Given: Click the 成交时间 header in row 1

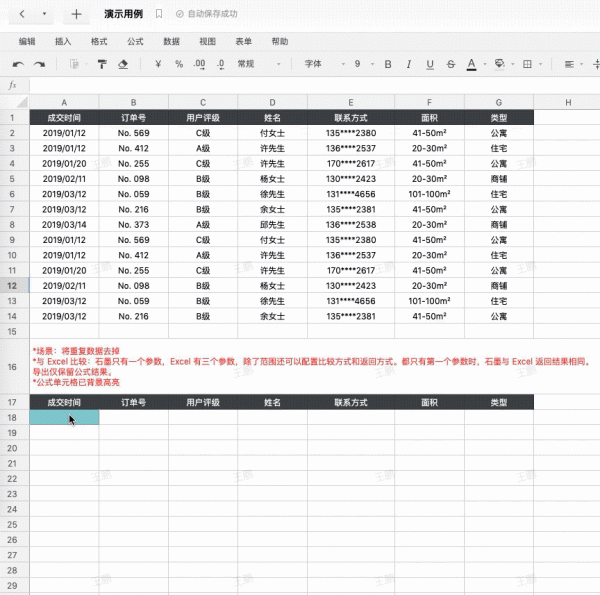Looking at the screenshot, I should [64, 118].
